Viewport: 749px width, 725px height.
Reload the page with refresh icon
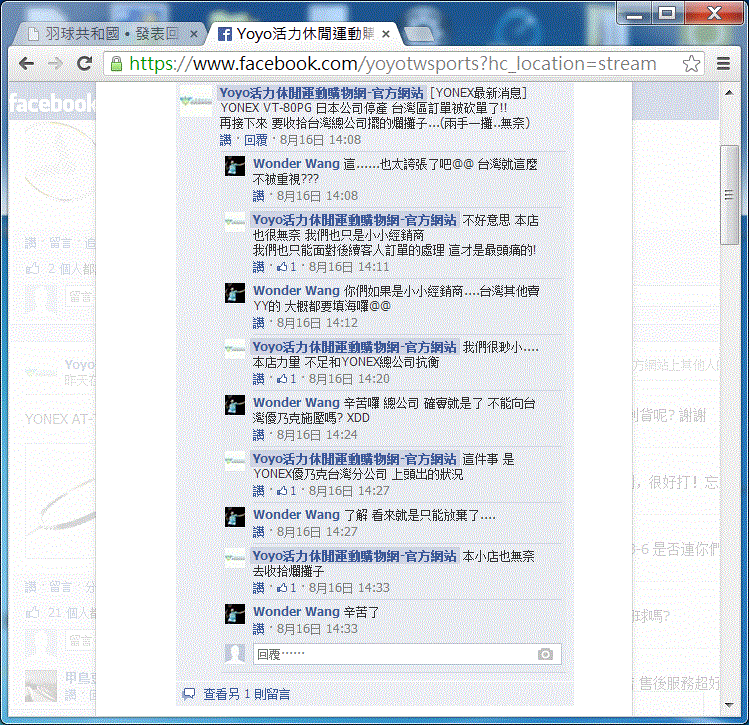coord(85,63)
